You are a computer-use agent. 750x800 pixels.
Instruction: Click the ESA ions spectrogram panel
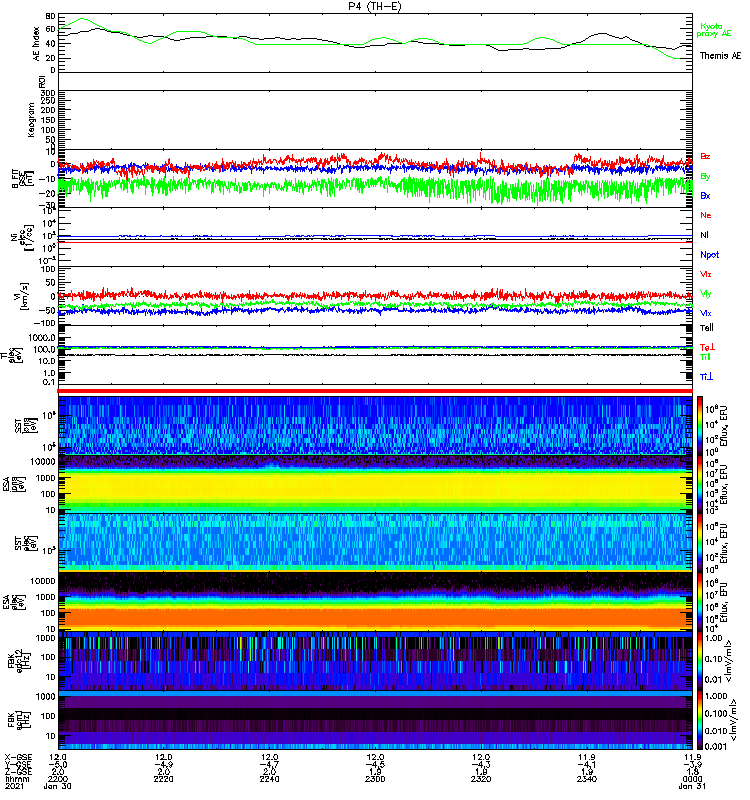pyautogui.click(x=375, y=484)
